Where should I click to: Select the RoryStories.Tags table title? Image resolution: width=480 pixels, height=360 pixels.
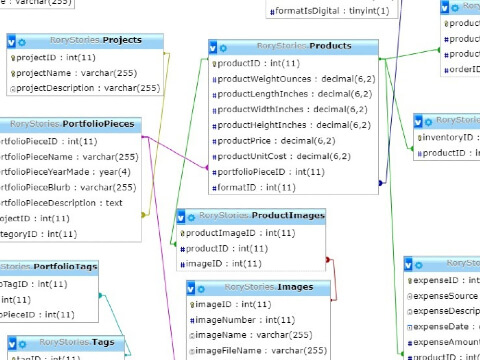(x=77, y=342)
